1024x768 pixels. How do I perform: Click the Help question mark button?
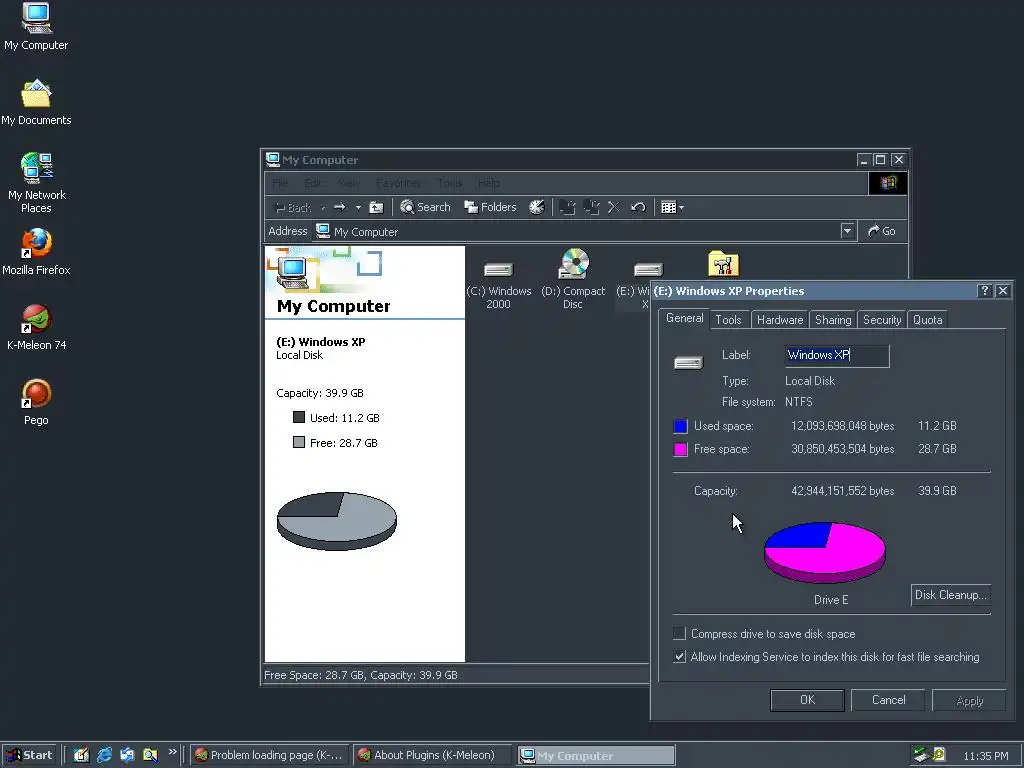tap(984, 291)
